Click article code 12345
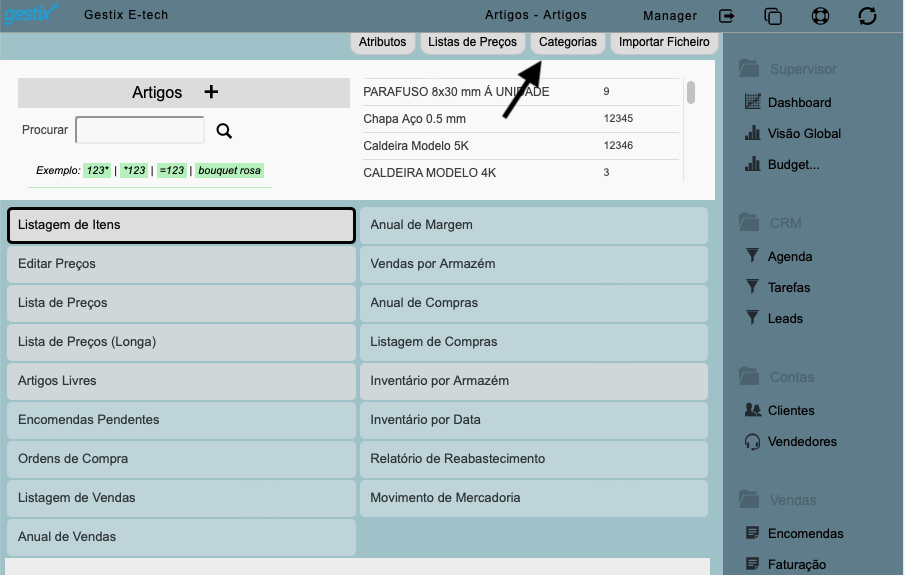The height and width of the screenshot is (575, 905). pyautogui.click(x=618, y=118)
